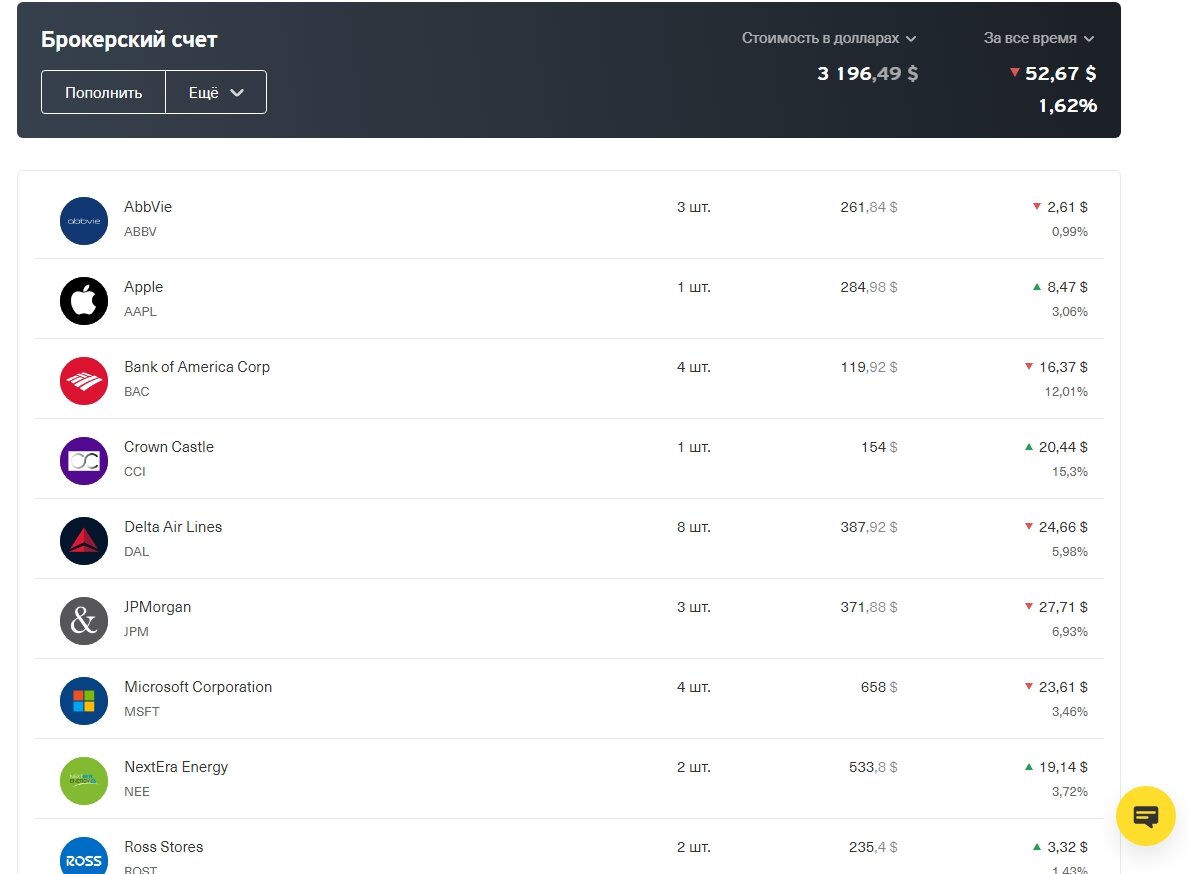
Task: Open the Microsoft Corporation logo icon
Action: [83, 701]
